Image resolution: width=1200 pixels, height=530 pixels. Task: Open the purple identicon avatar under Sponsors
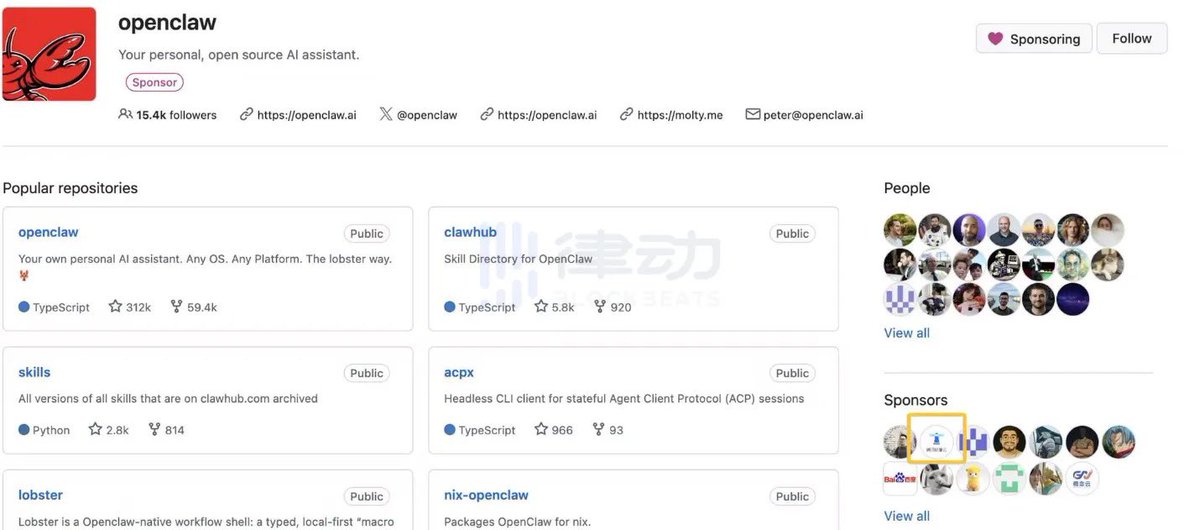[972, 442]
